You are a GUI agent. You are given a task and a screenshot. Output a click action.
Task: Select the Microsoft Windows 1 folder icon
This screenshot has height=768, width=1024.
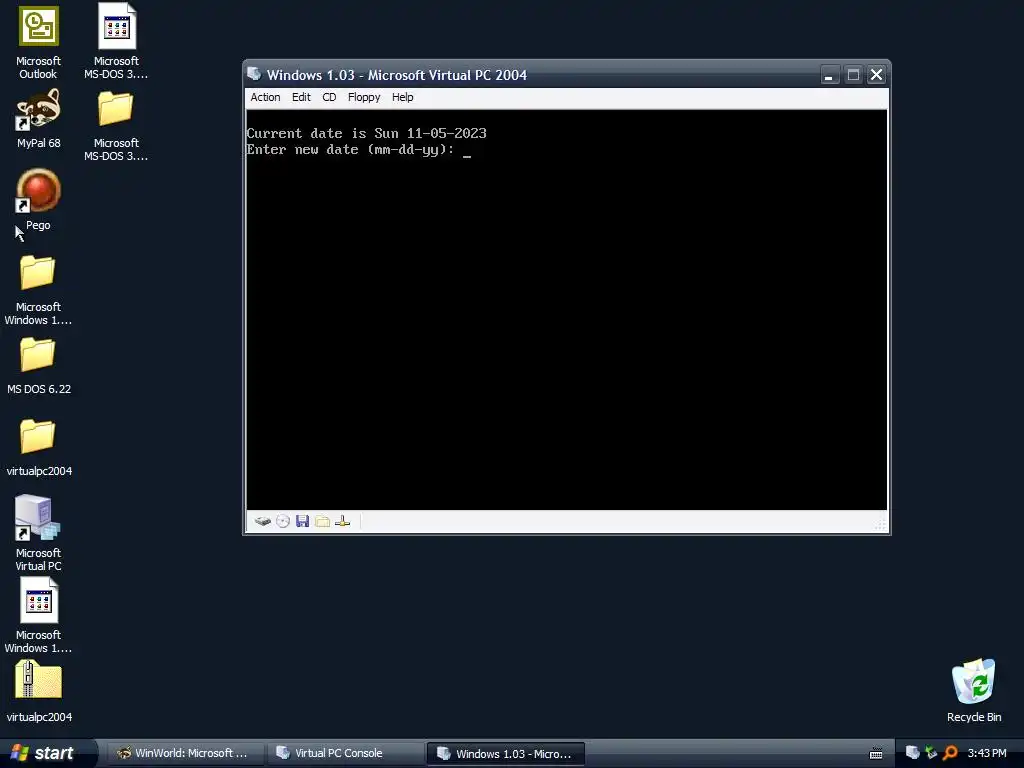tap(38, 289)
